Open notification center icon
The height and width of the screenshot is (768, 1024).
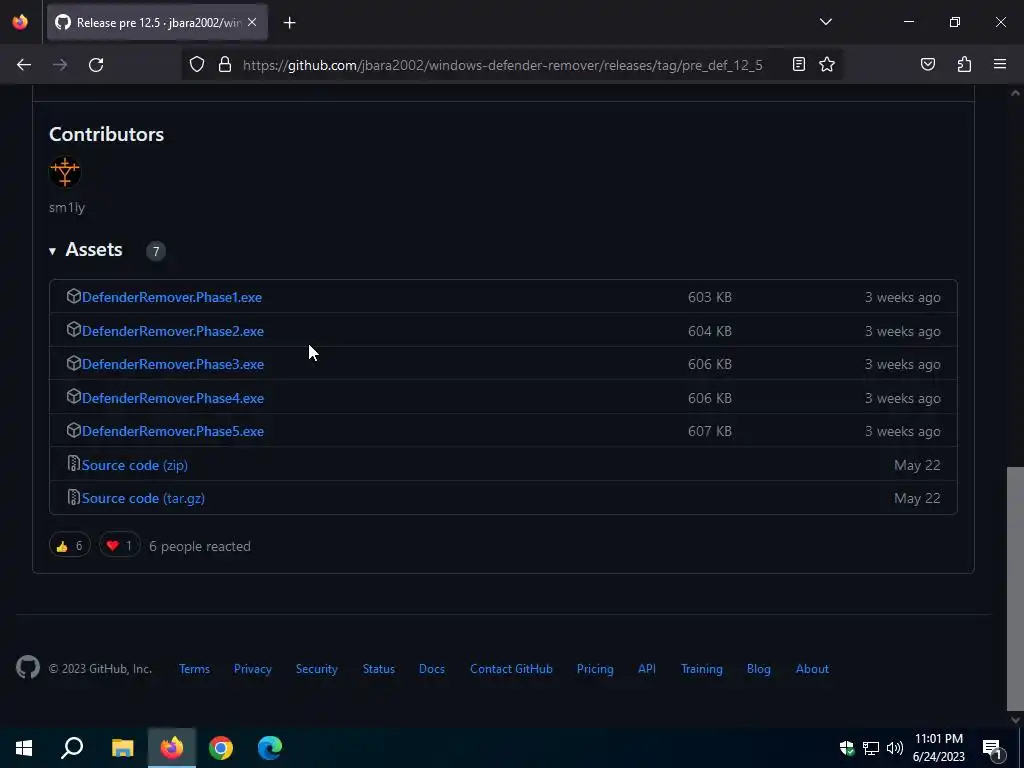[x=993, y=748]
